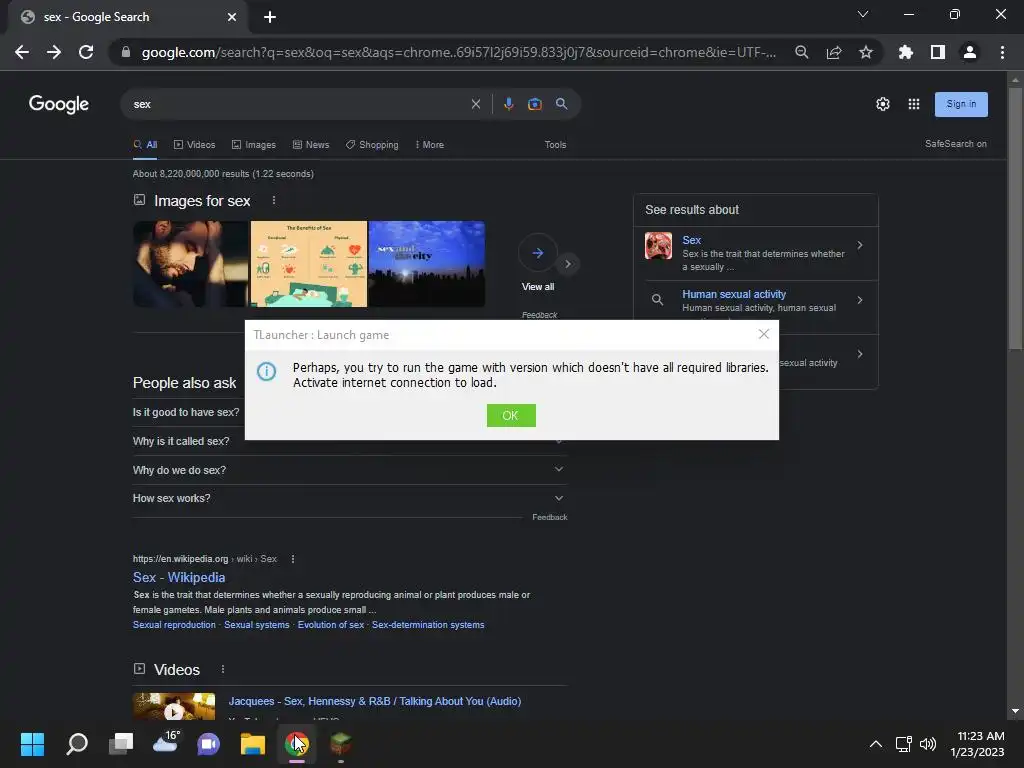Image resolution: width=1024 pixels, height=768 pixels.
Task: Open the Extensions puzzle icon
Action: pos(906,52)
